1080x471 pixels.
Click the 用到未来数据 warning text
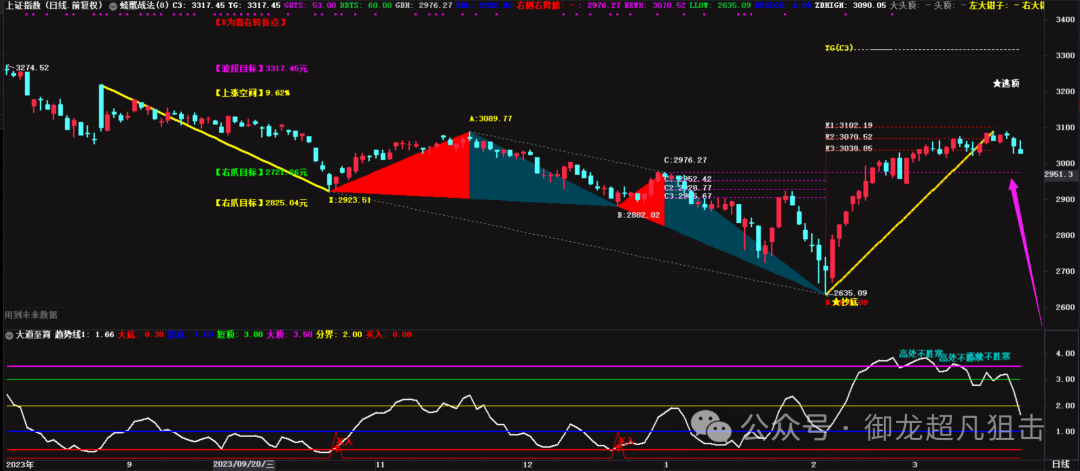coord(31,315)
